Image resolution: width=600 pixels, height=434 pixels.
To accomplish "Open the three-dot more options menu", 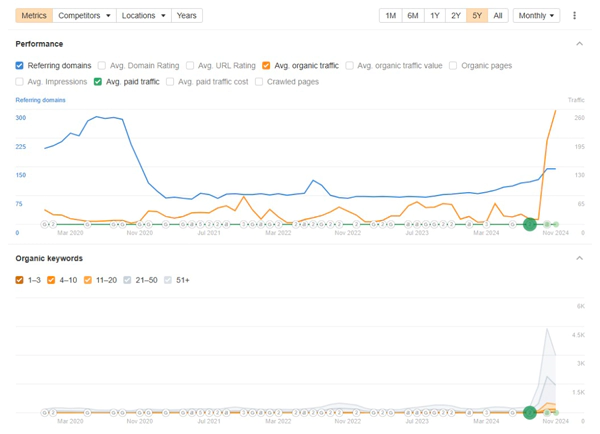I will (x=574, y=16).
